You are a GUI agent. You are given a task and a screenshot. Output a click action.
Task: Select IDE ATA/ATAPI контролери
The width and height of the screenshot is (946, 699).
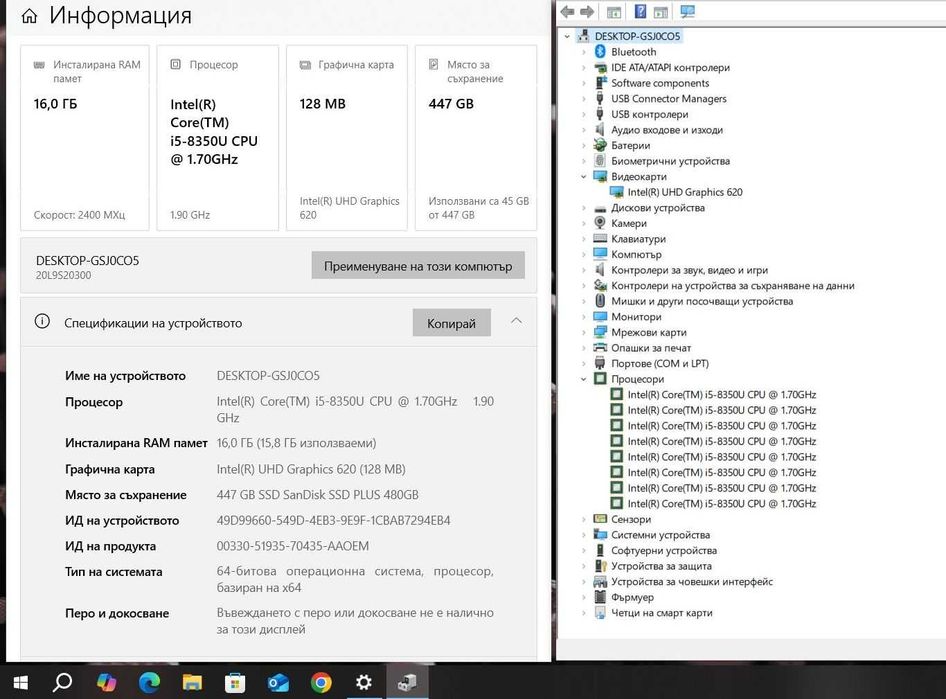tap(670, 68)
